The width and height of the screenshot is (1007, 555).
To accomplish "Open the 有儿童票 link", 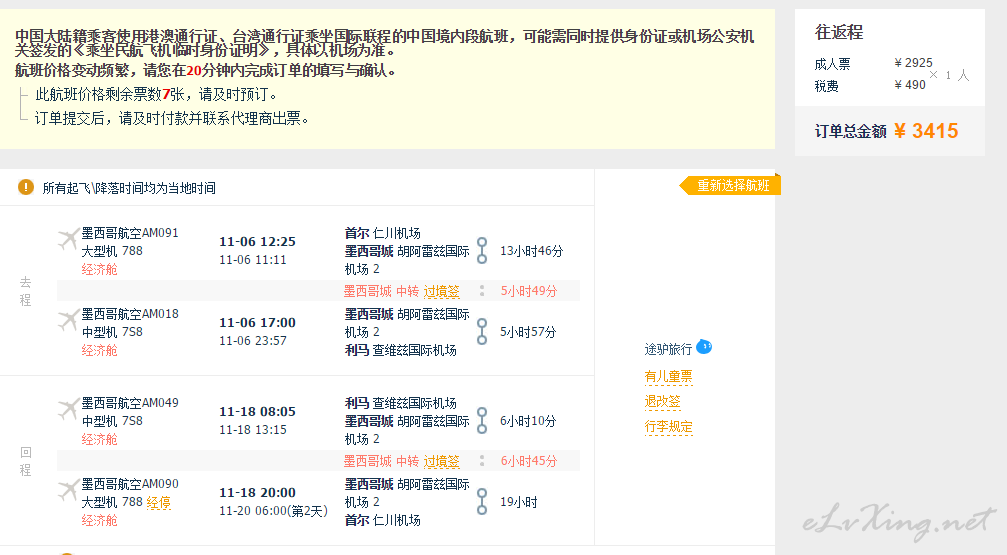I will (669, 376).
